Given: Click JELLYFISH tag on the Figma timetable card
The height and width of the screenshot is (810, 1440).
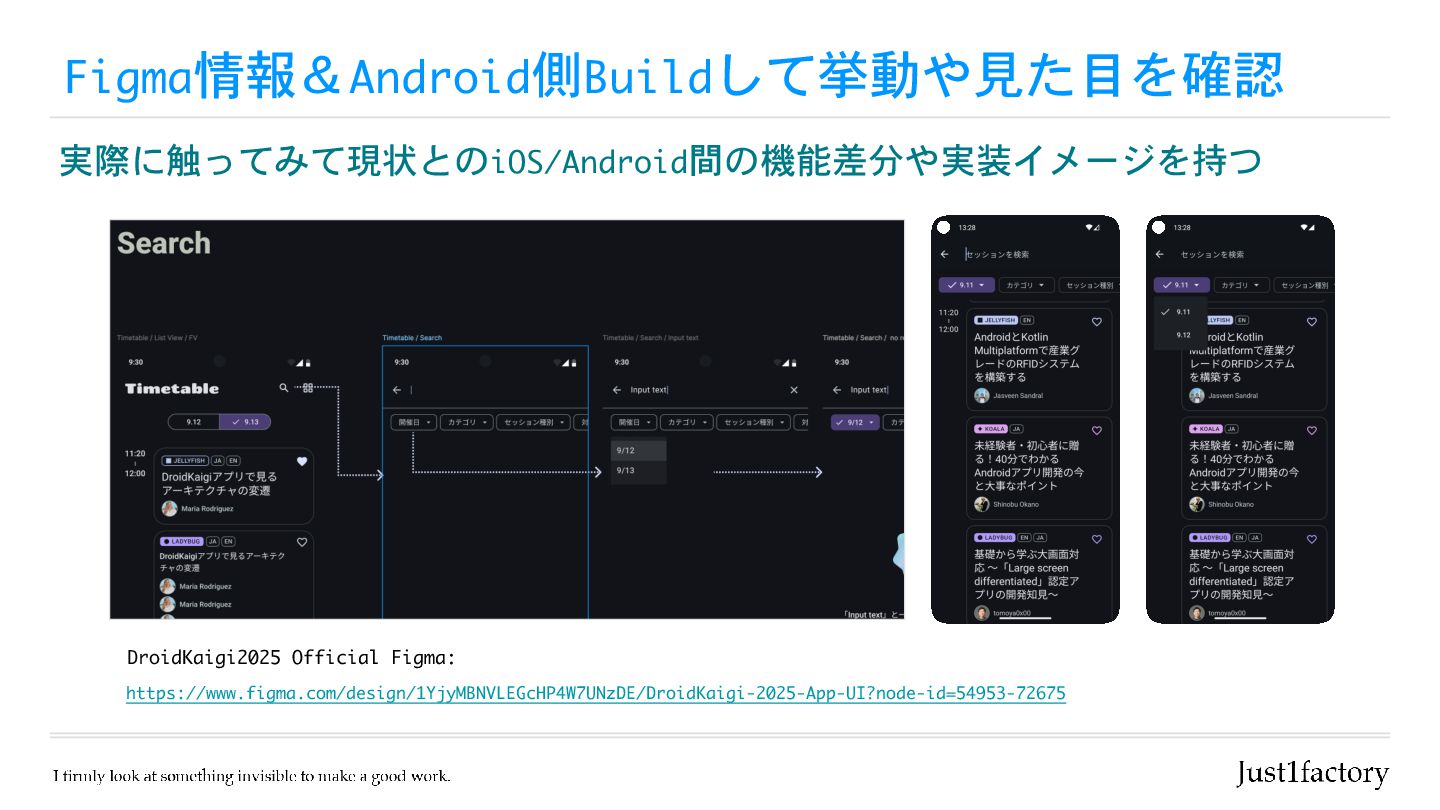Looking at the screenshot, I should tap(184, 461).
